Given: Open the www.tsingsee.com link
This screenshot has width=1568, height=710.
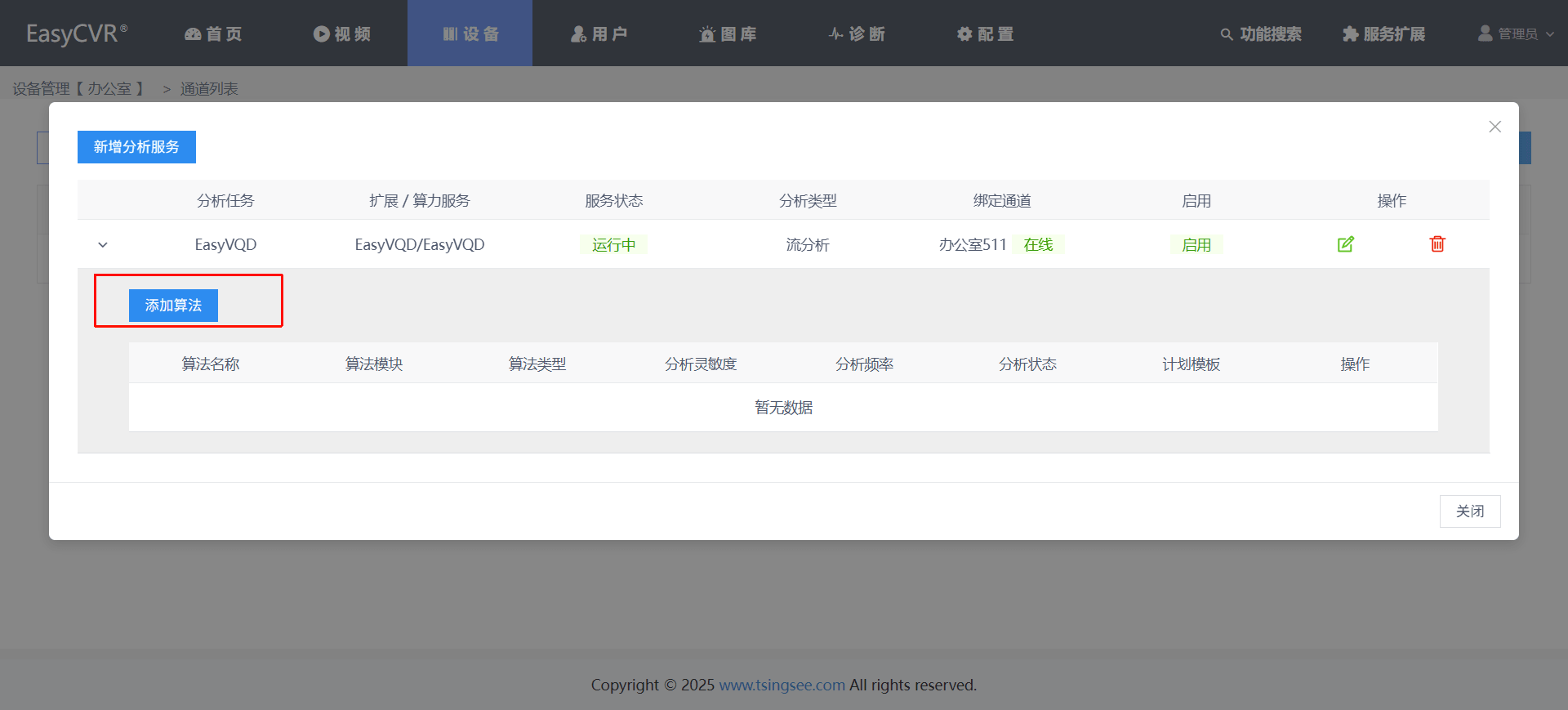Looking at the screenshot, I should 782,685.
